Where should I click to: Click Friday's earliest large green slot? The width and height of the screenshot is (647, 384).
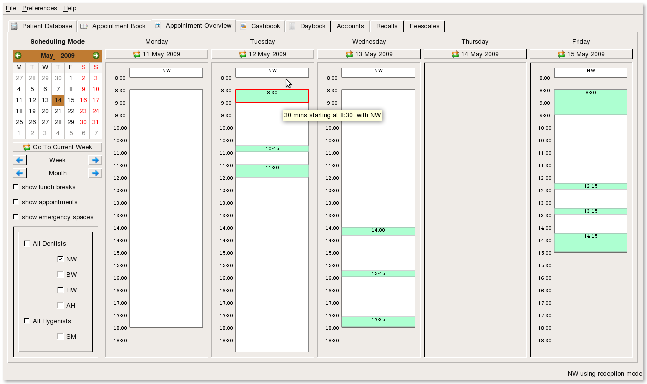pos(590,102)
